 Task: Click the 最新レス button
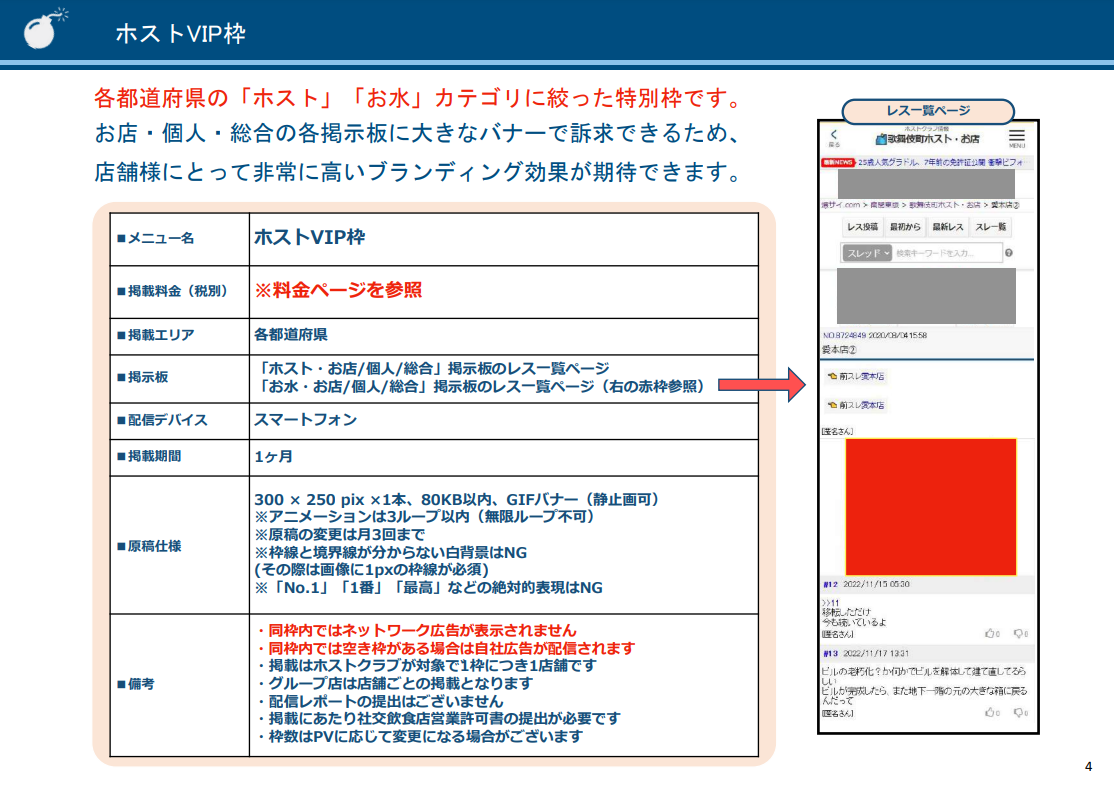[x=948, y=227]
